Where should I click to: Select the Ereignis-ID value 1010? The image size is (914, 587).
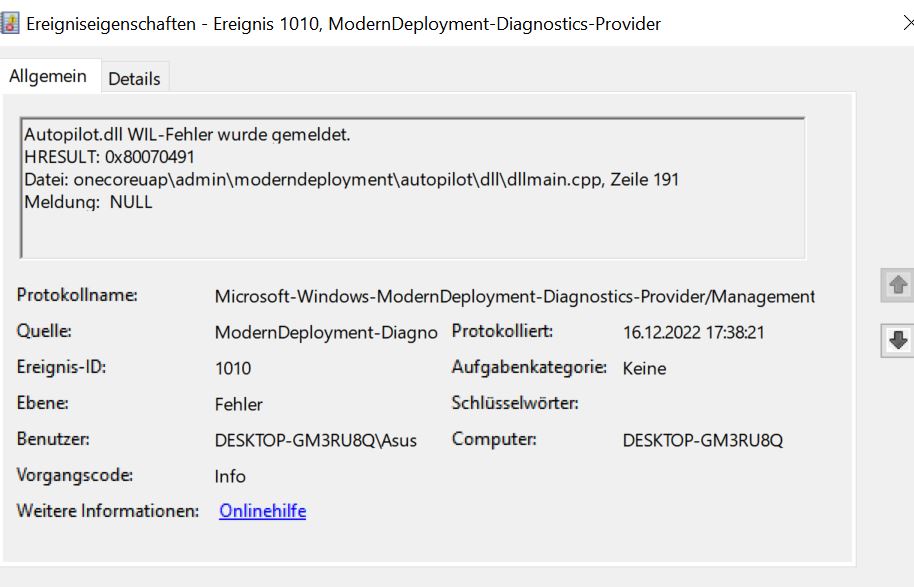pos(233,368)
